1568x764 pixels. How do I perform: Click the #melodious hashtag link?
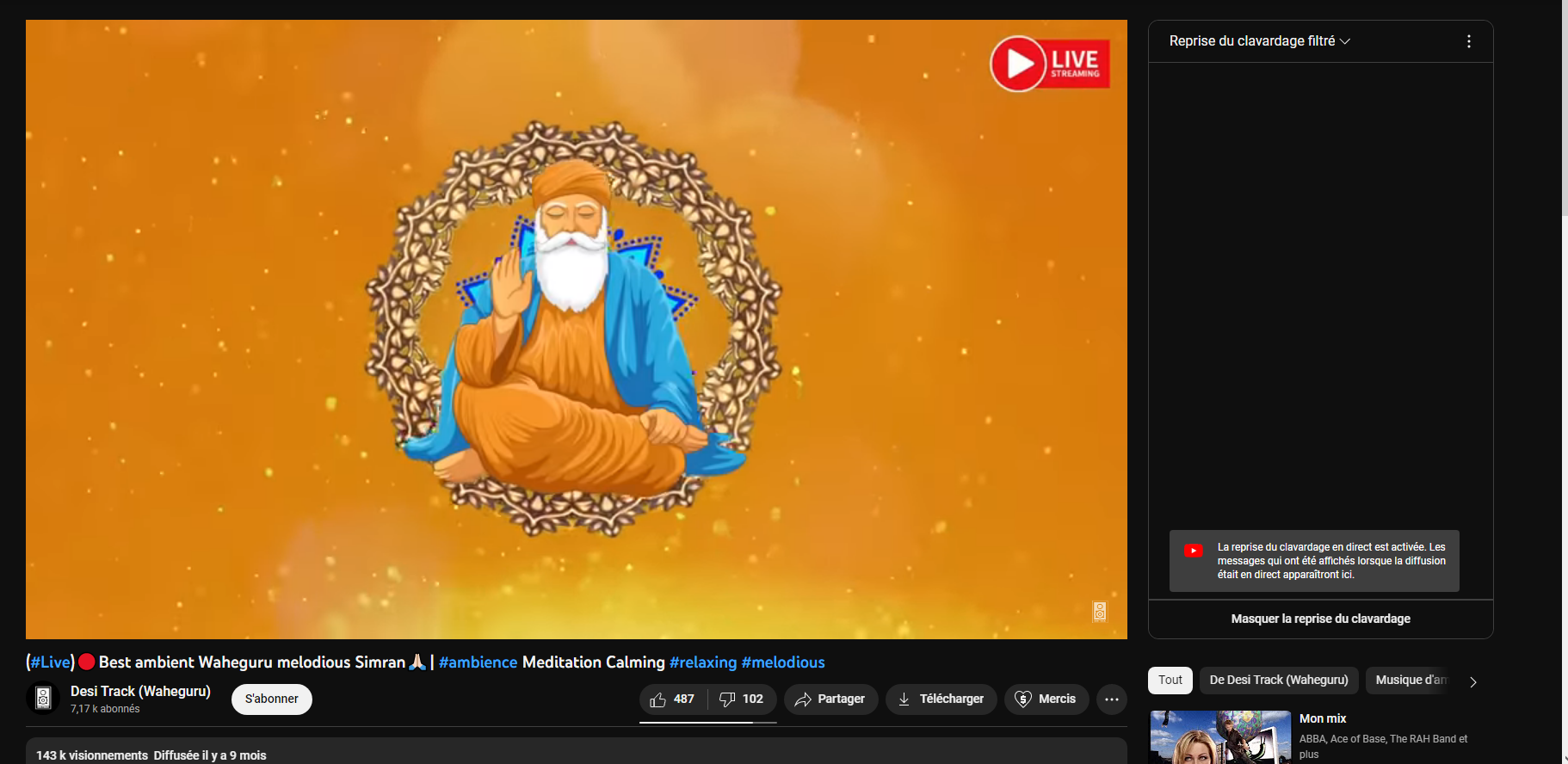[783, 662]
